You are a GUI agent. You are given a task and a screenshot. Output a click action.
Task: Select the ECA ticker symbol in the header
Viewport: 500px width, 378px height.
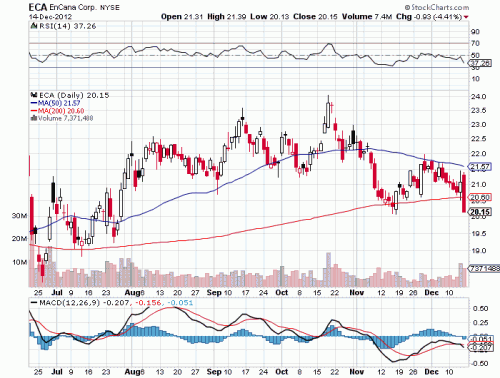pos(38,7)
